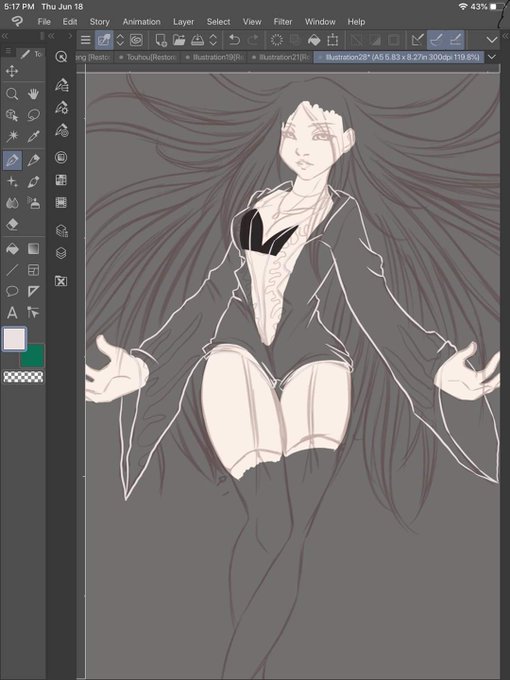The image size is (510, 680).
Task: Select the Eyedropper tool
Action: click(33, 137)
